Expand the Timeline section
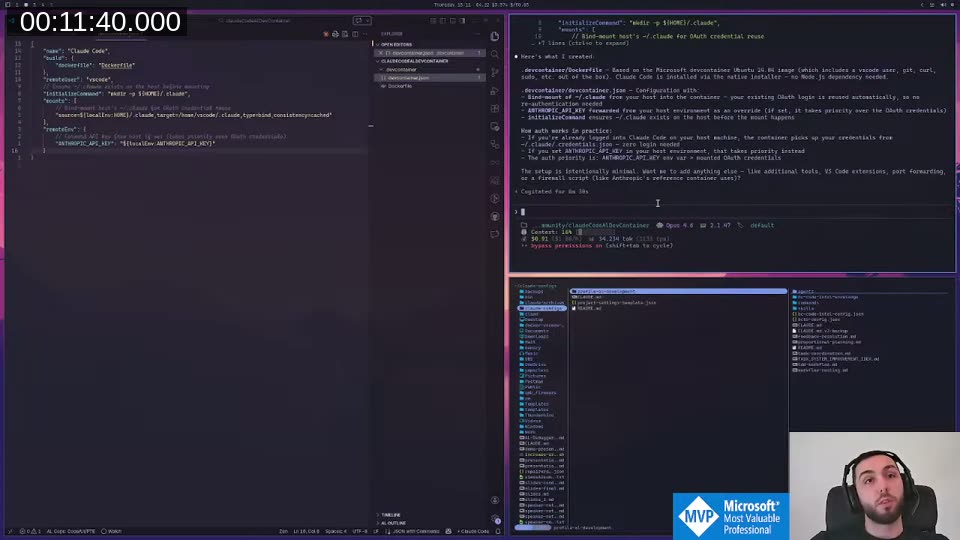The width and height of the screenshot is (960, 540). coord(429,515)
